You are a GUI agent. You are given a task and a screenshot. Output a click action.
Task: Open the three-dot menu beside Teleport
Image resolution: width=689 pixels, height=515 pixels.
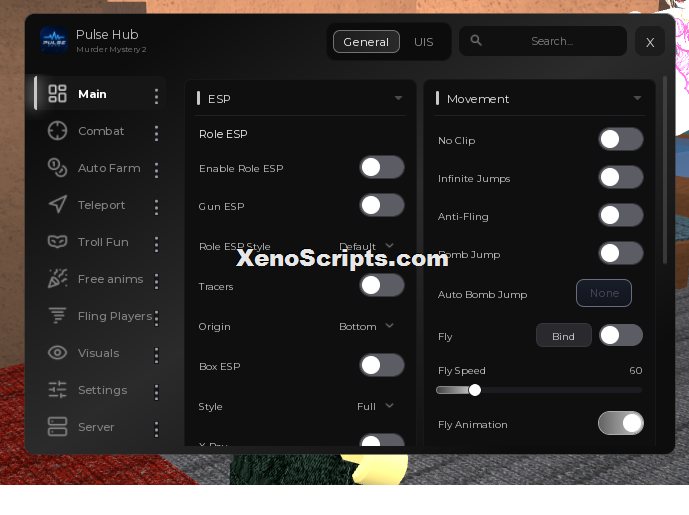(156, 207)
